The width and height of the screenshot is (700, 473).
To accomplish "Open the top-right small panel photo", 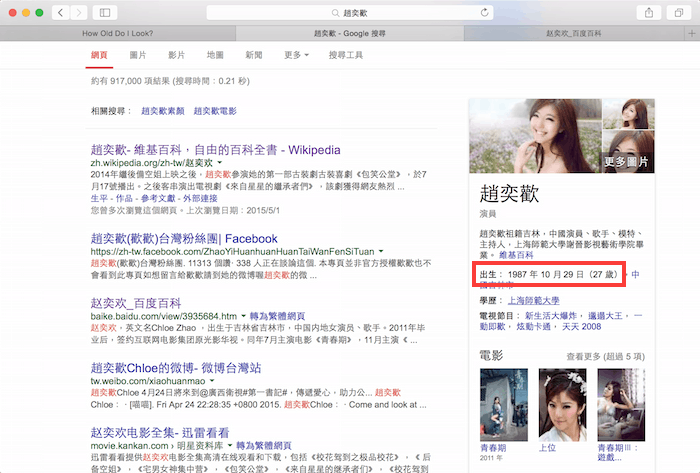I will pyautogui.click(x=629, y=114).
